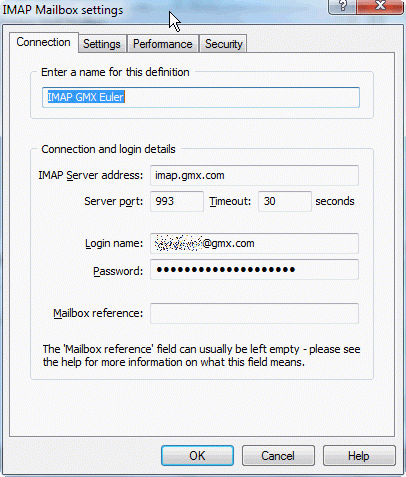
Task: Click the Timeout field showing 30
Action: 285,201
